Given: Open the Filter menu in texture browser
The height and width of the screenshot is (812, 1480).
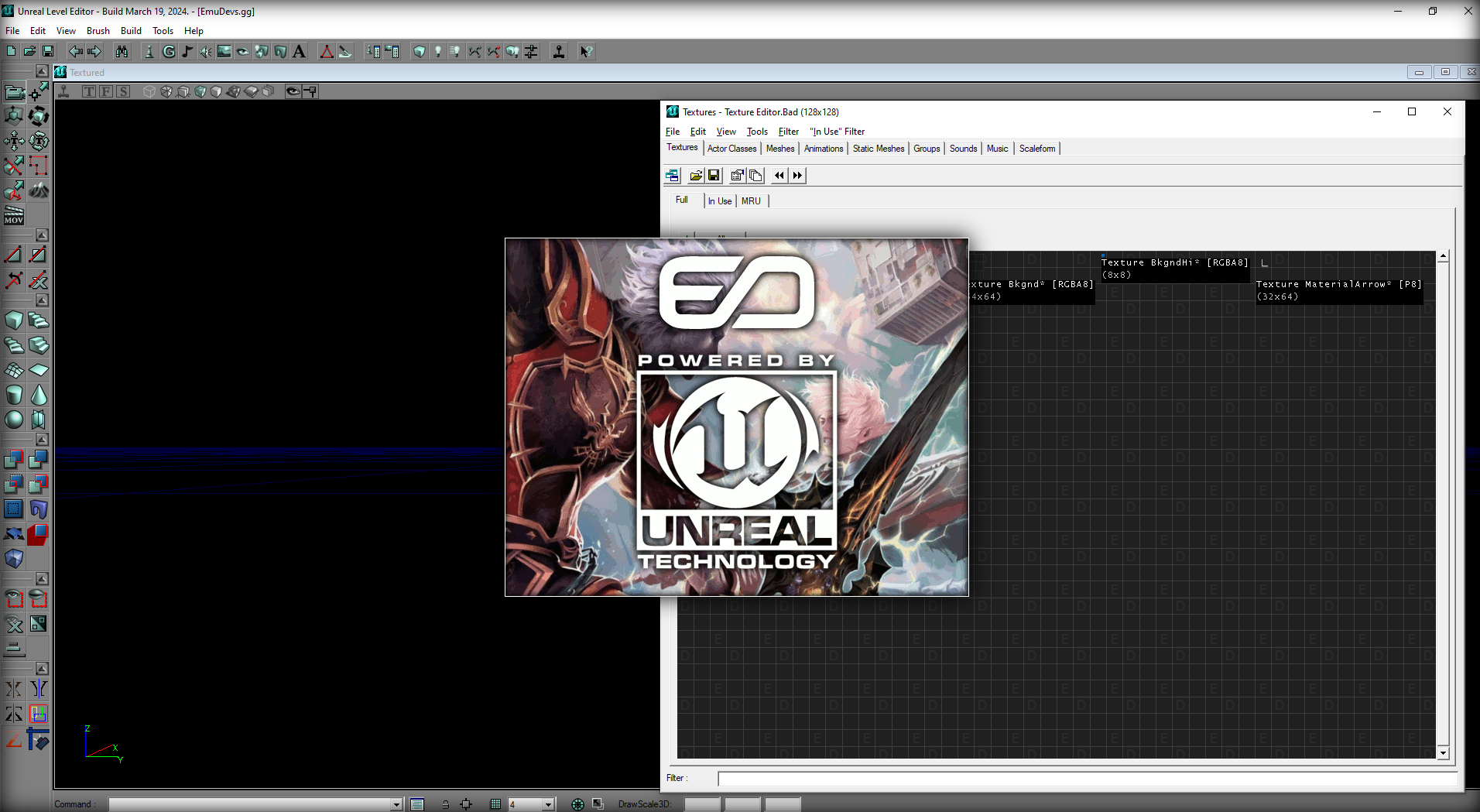Looking at the screenshot, I should pyautogui.click(x=788, y=132).
